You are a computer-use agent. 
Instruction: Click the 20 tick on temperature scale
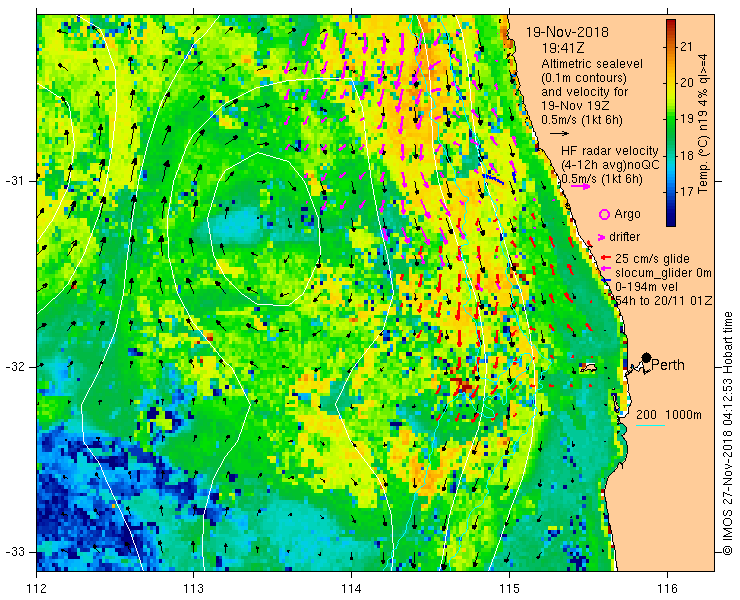point(687,83)
